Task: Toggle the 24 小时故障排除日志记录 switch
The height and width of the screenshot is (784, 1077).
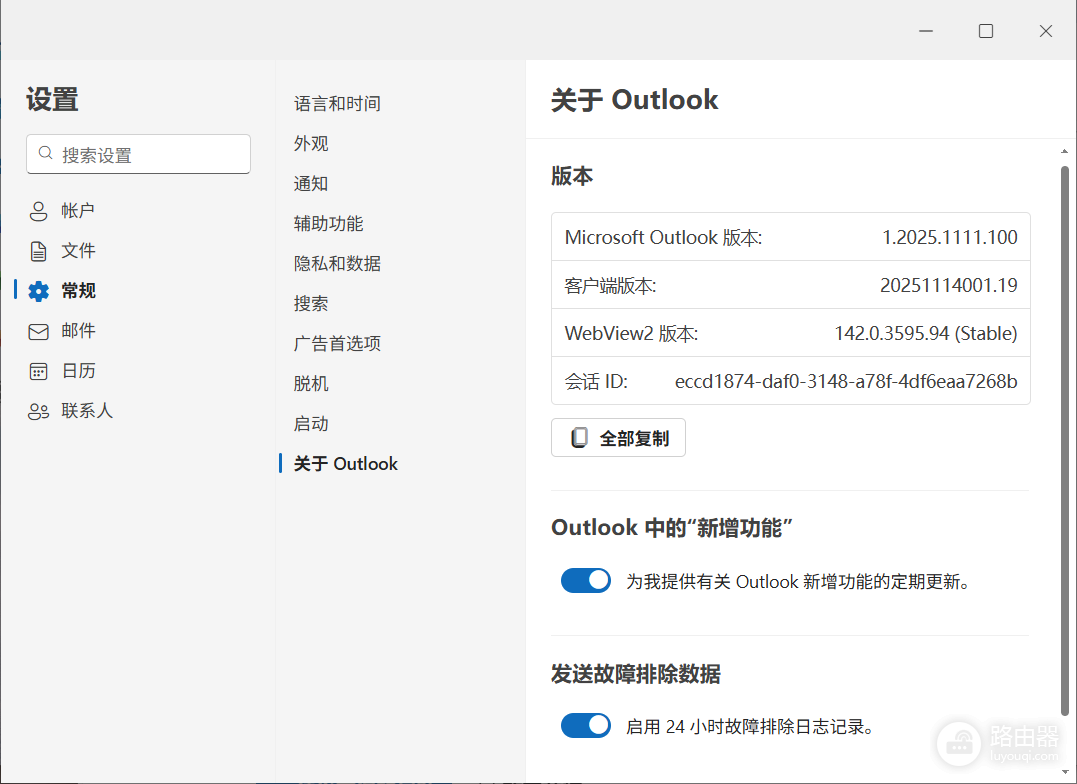Action: pos(586,726)
